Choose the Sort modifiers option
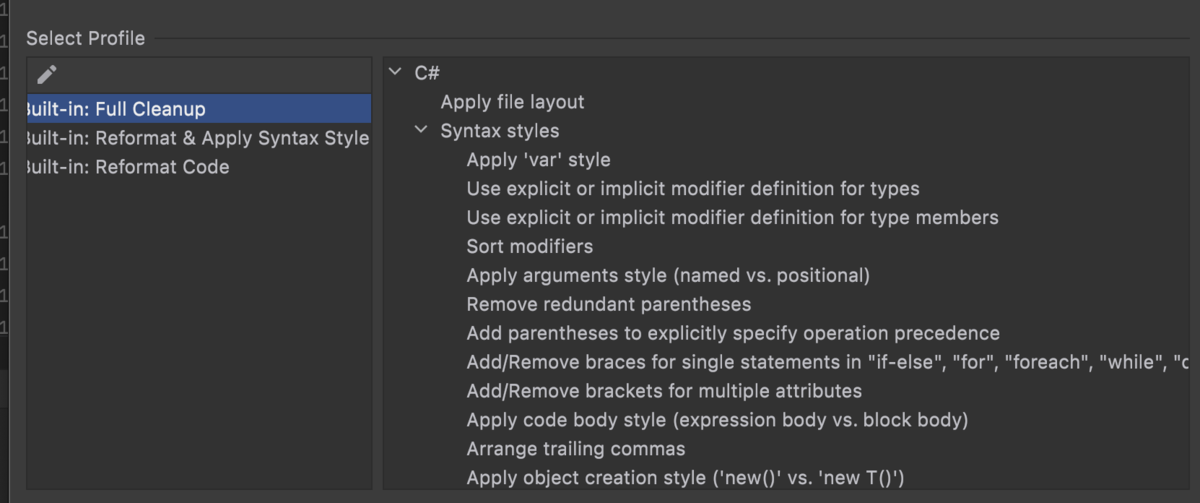The height and width of the screenshot is (503, 1200). coord(529,246)
